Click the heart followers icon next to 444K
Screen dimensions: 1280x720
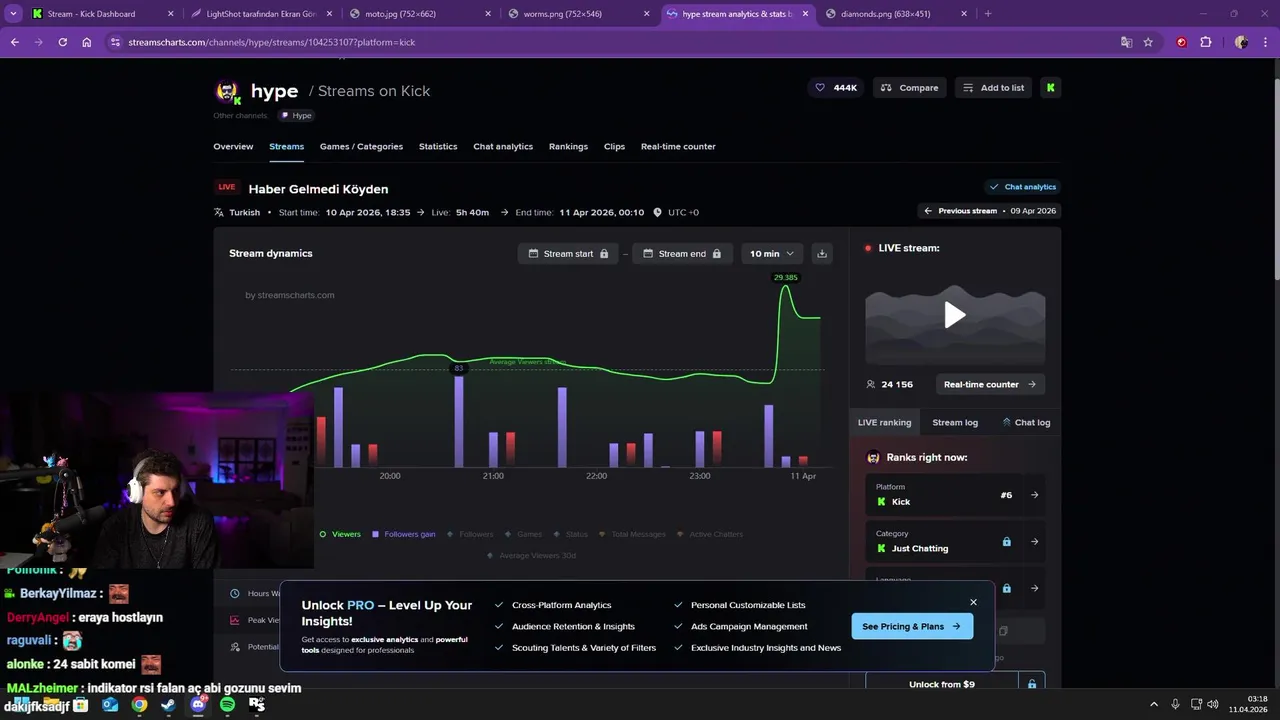[x=820, y=88]
